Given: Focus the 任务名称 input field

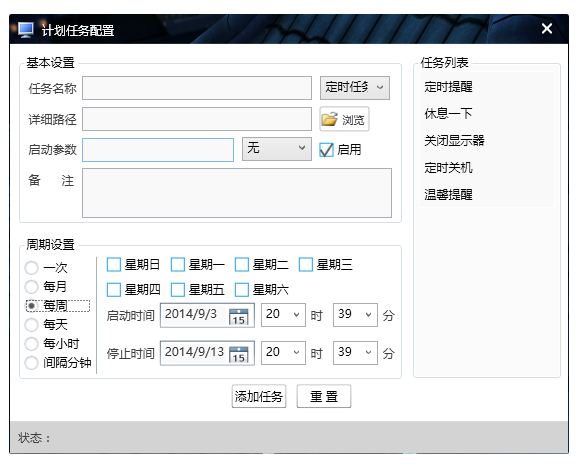Looking at the screenshot, I should point(197,88).
